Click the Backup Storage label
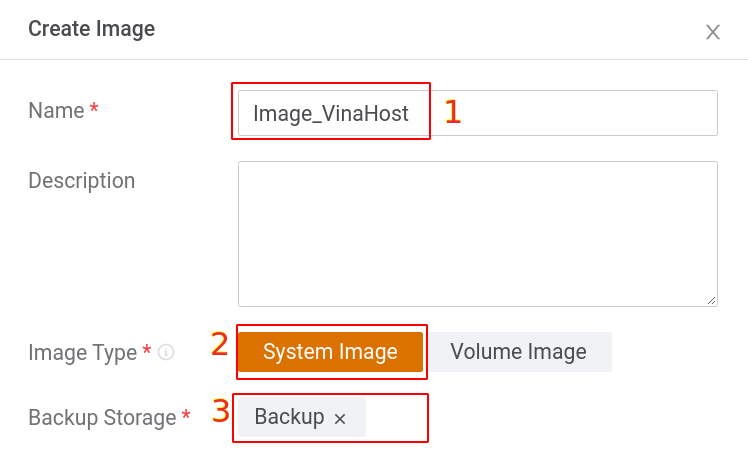This screenshot has width=748, height=476. pyautogui.click(x=102, y=417)
